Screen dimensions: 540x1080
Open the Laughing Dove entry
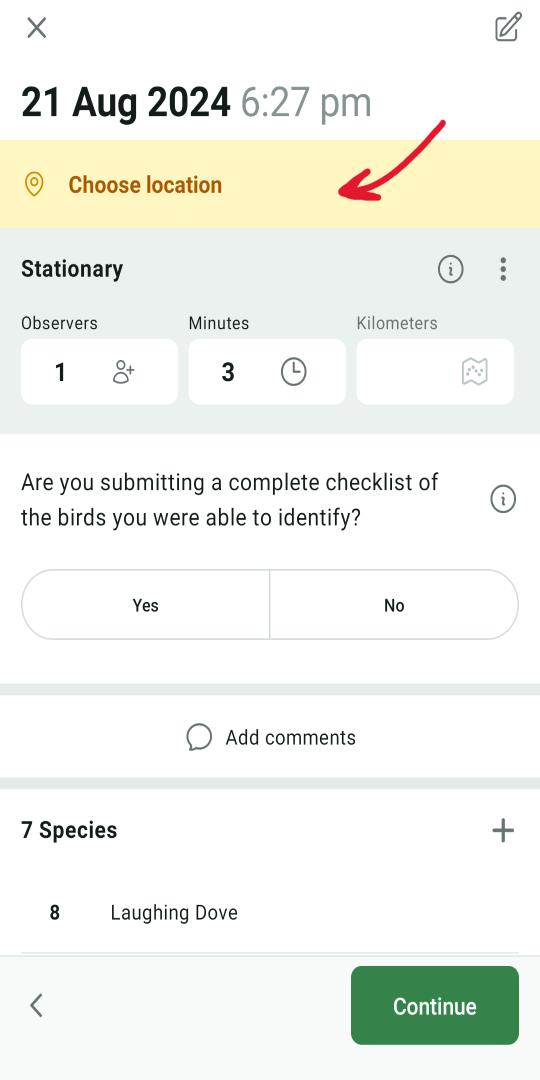tap(270, 913)
